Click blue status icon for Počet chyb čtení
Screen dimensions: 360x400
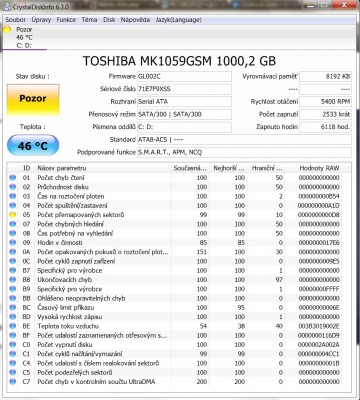[13, 178]
